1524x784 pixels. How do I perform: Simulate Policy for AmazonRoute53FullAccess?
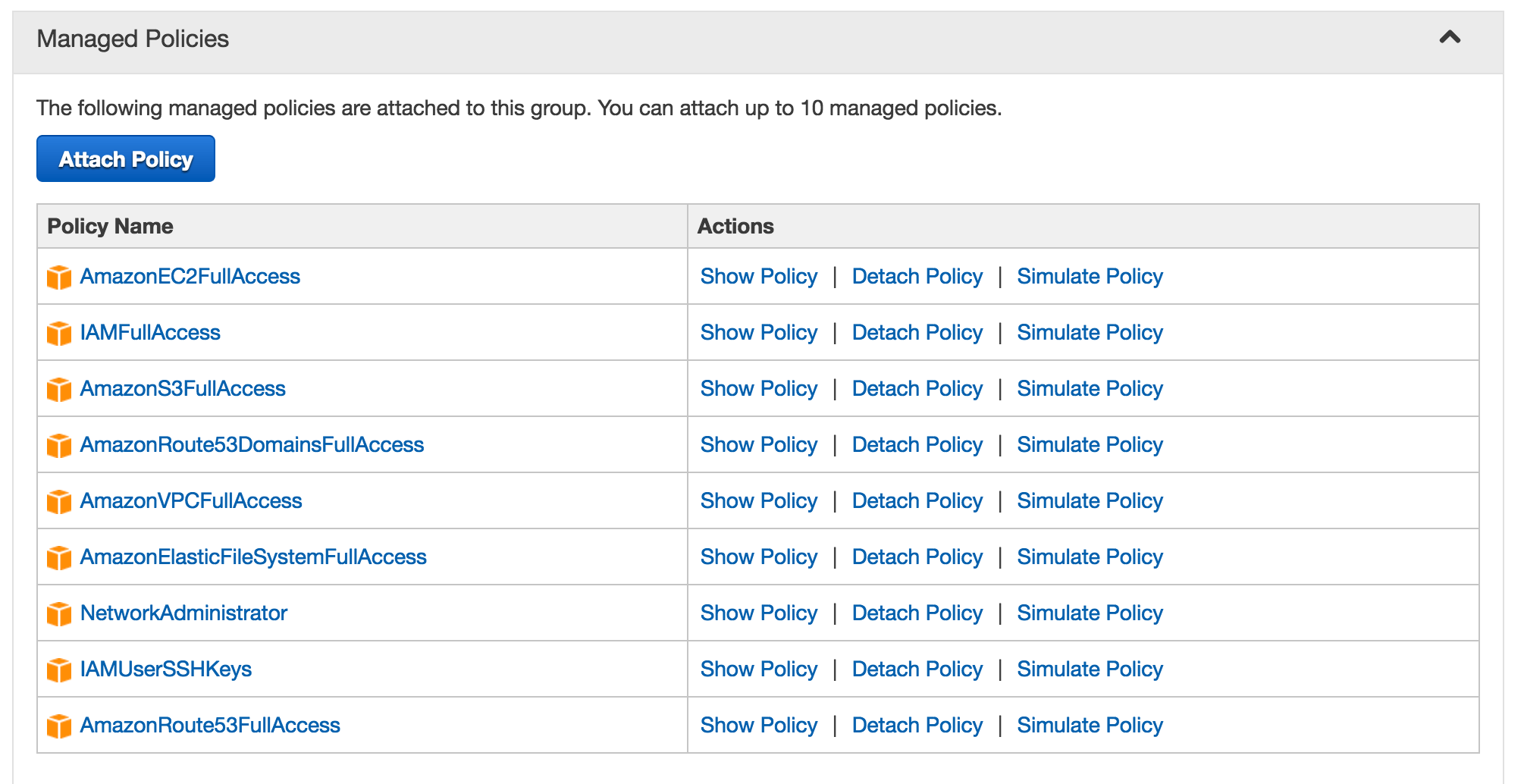[x=1090, y=725]
